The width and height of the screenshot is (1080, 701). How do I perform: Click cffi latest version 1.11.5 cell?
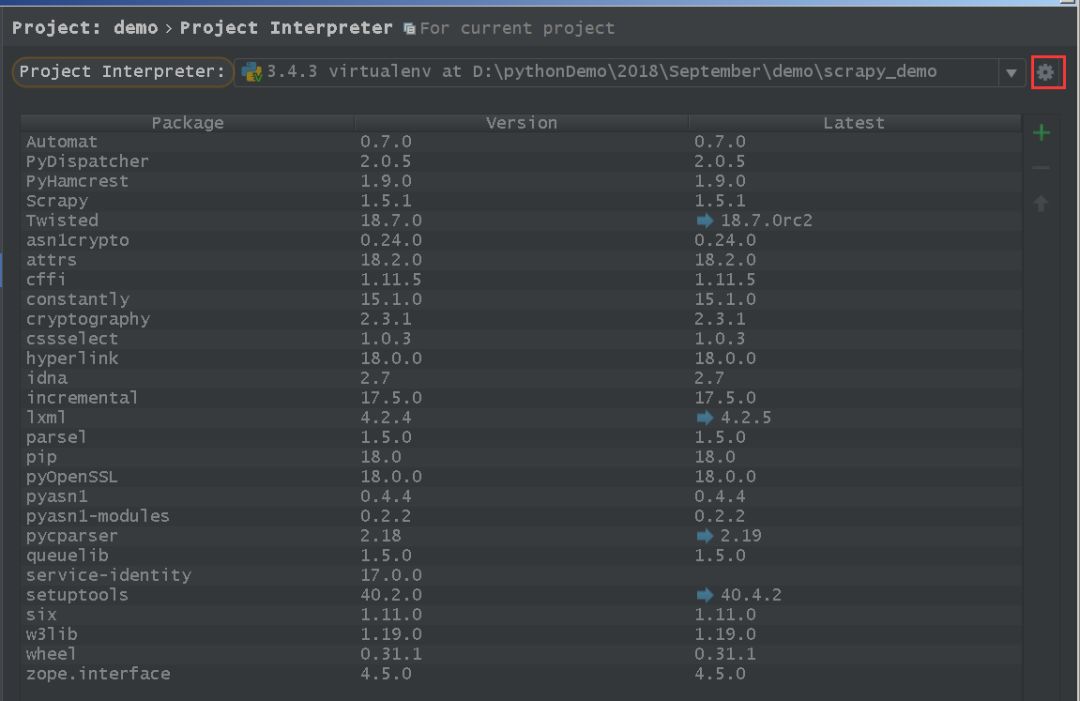[x=725, y=280]
